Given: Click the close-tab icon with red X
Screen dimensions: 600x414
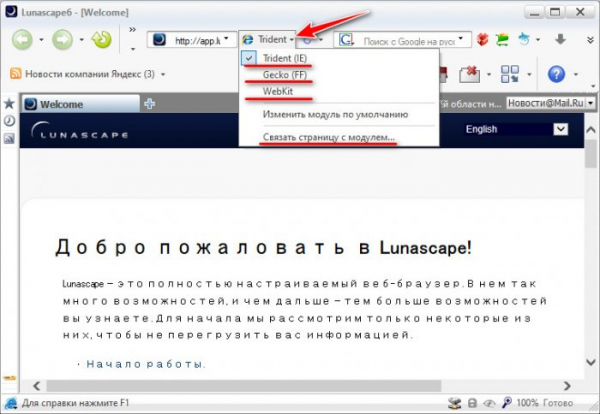Looking at the screenshot, I should coord(470,74).
